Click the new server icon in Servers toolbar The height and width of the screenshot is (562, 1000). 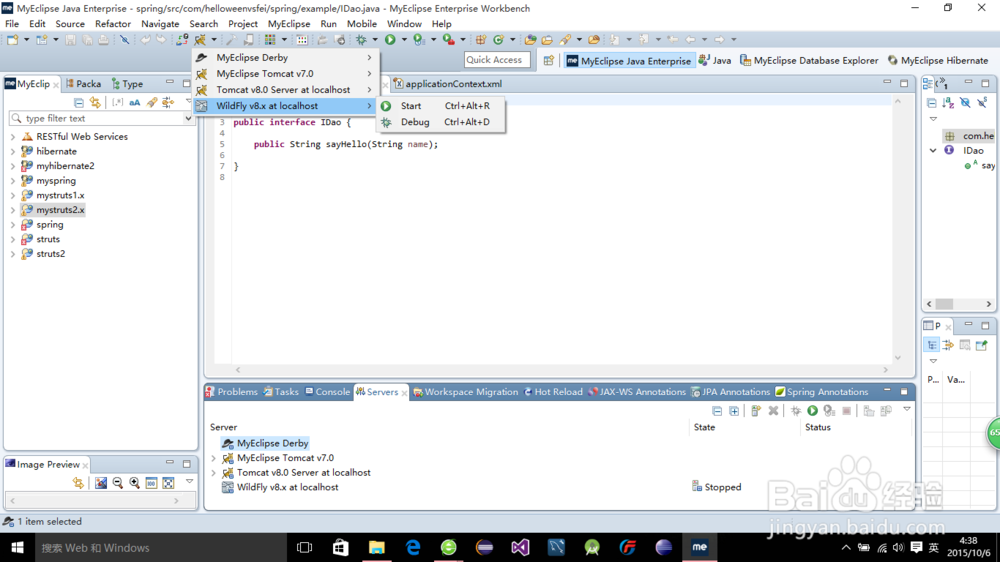point(756,411)
